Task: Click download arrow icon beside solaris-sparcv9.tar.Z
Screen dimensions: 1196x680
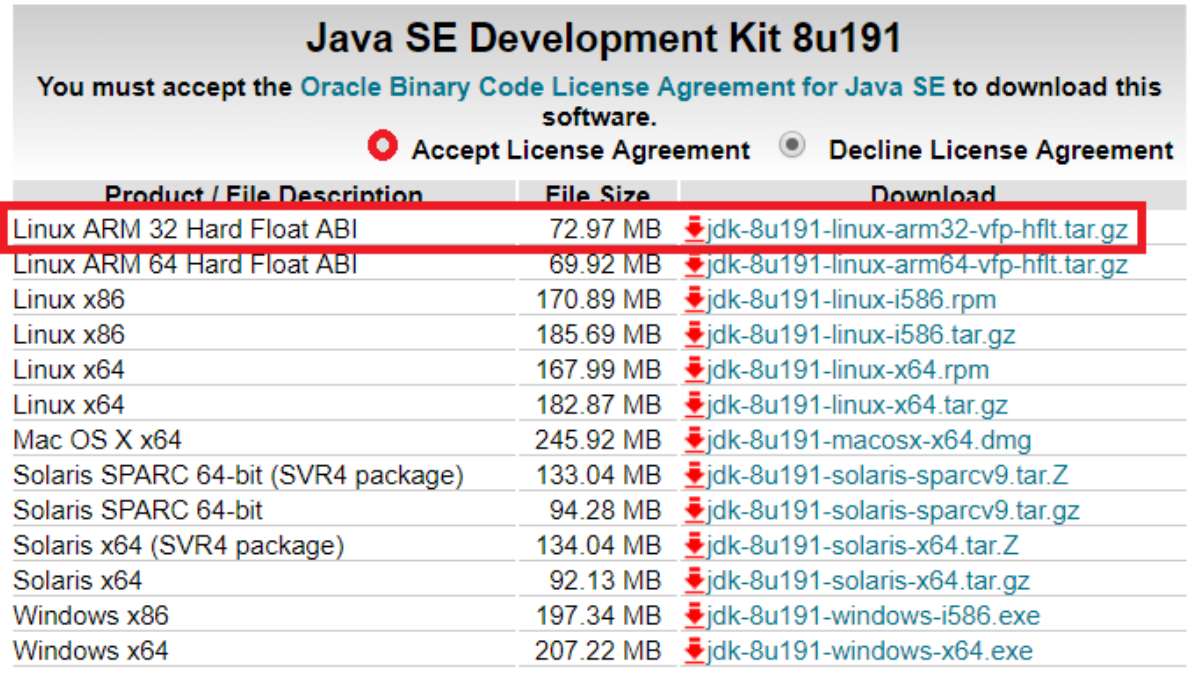Action: [694, 474]
